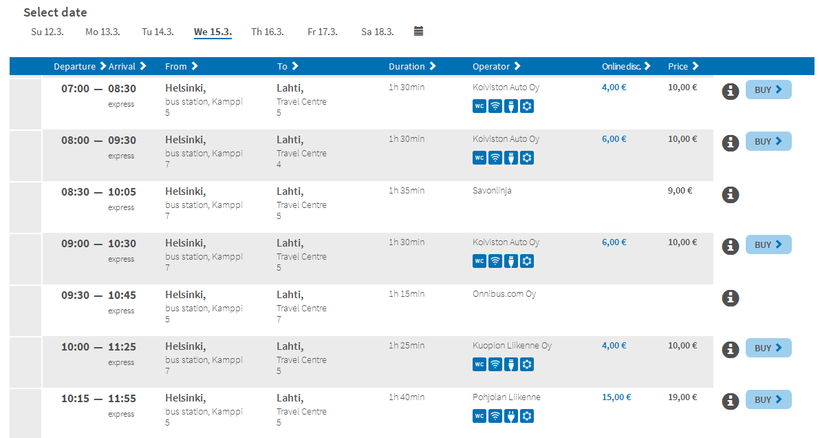Switch to date Tu 14.3.

point(158,31)
